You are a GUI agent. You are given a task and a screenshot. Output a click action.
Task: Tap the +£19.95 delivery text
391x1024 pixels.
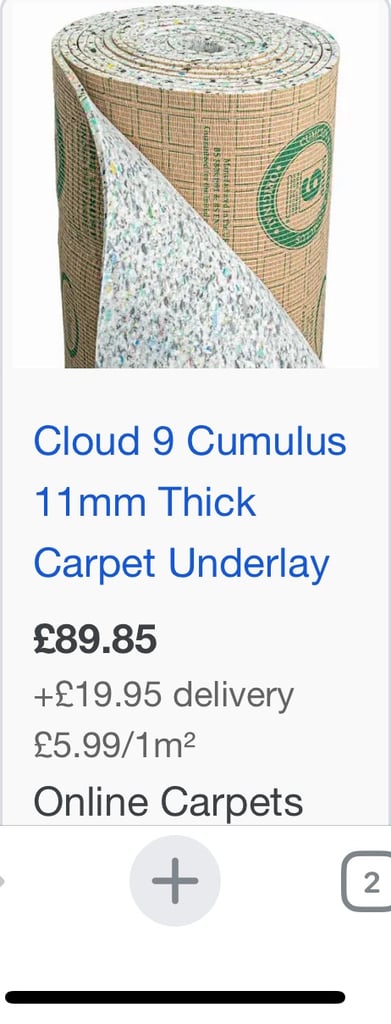[x=164, y=696]
